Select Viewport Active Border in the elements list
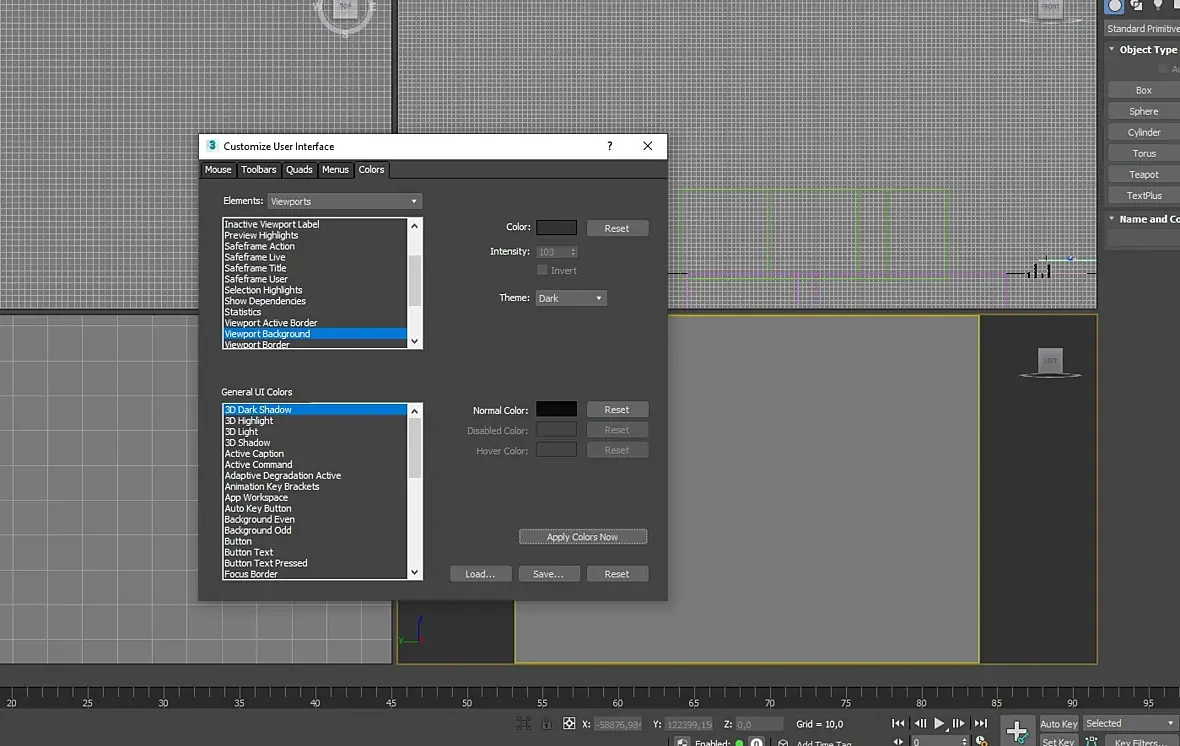Viewport: 1180px width, 746px height. point(271,323)
